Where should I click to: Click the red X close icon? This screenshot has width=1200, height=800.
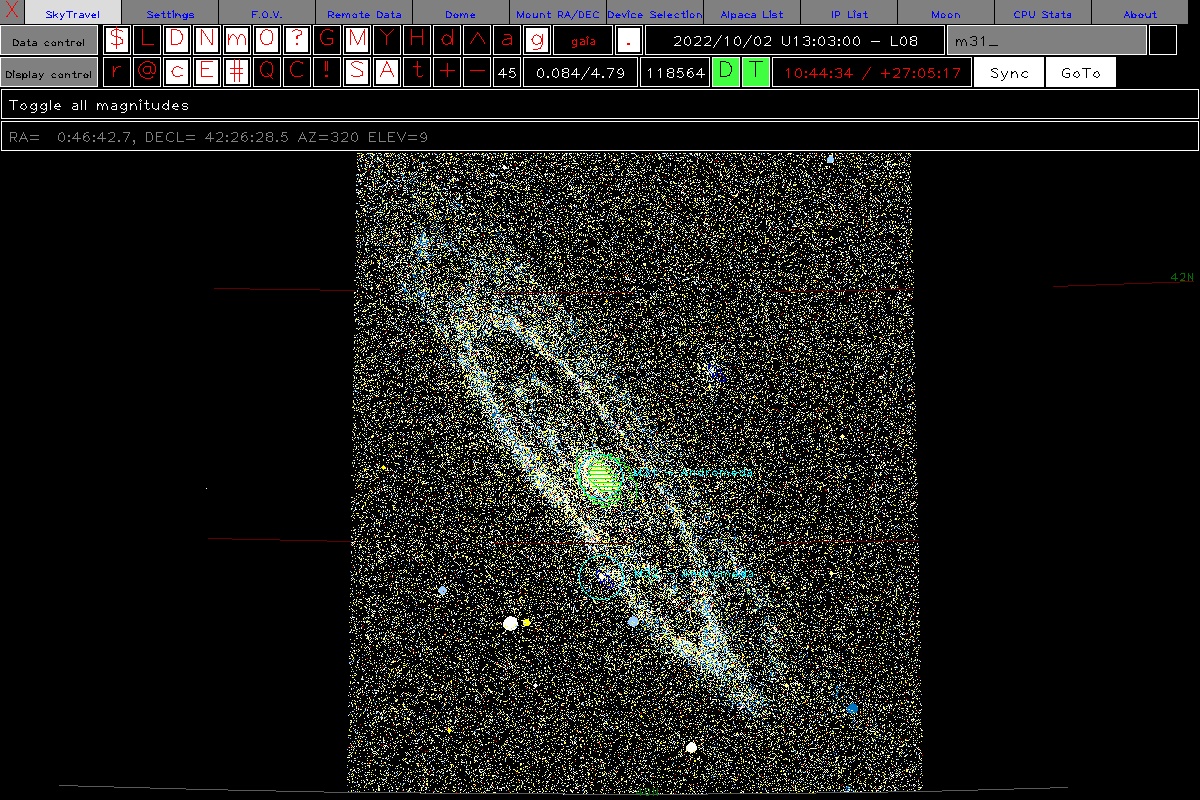pyautogui.click(x=12, y=12)
